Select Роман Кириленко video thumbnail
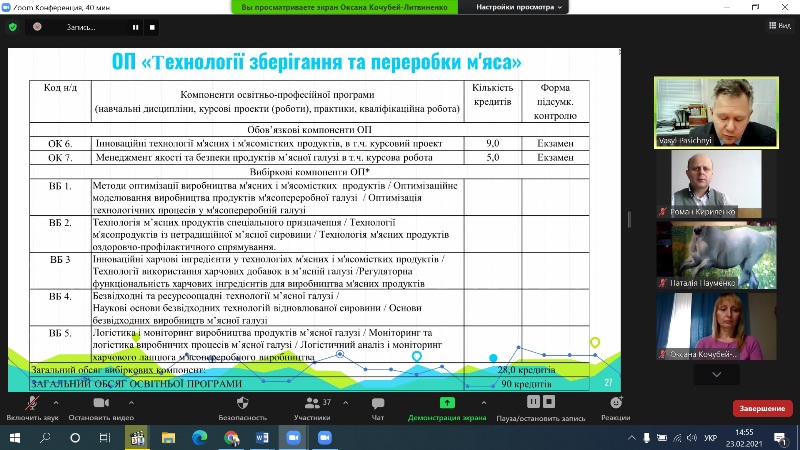The image size is (800, 450). [x=716, y=184]
